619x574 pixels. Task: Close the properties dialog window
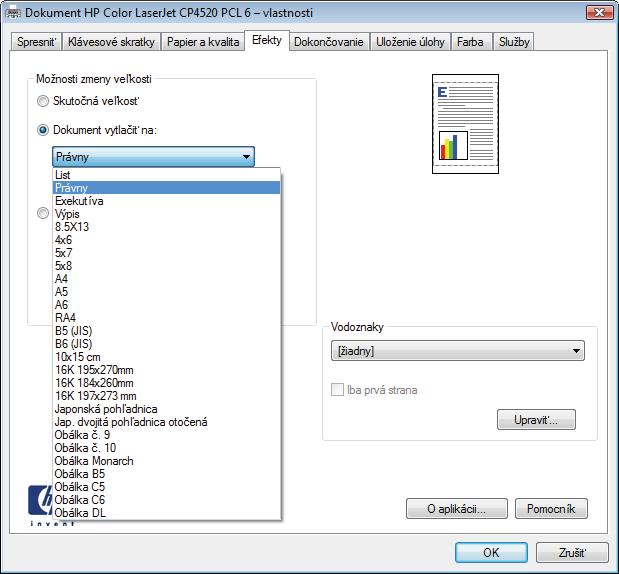pos(599,13)
